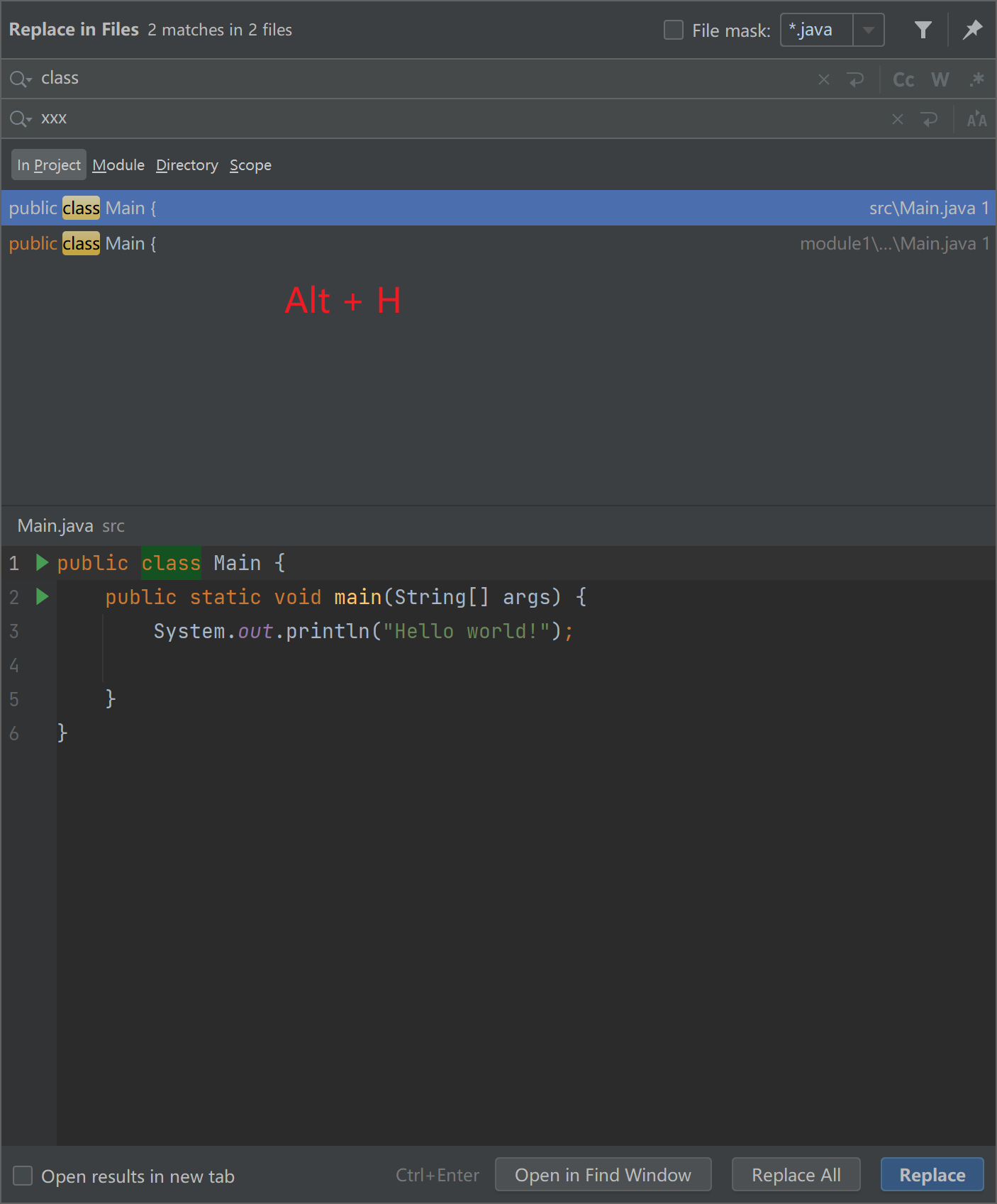997x1204 pixels.
Task: Switch to Directory scope tab
Action: (187, 165)
